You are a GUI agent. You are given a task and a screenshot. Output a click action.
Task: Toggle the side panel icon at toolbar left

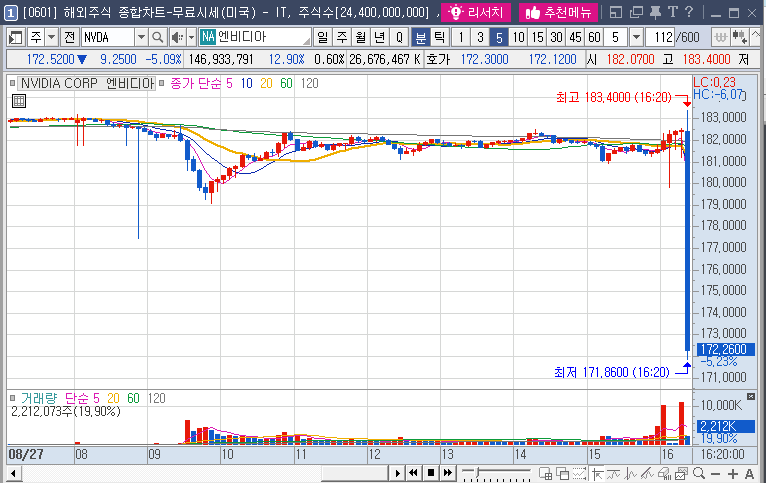pyautogui.click(x=16, y=37)
